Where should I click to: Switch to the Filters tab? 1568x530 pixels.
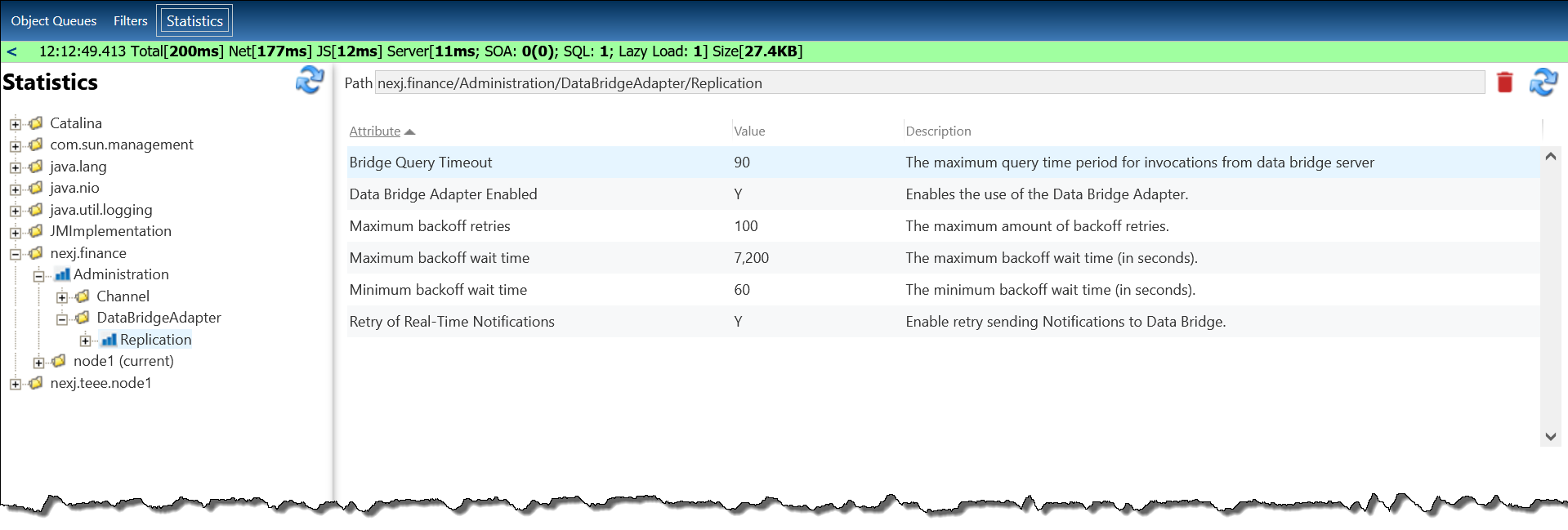coord(131,21)
